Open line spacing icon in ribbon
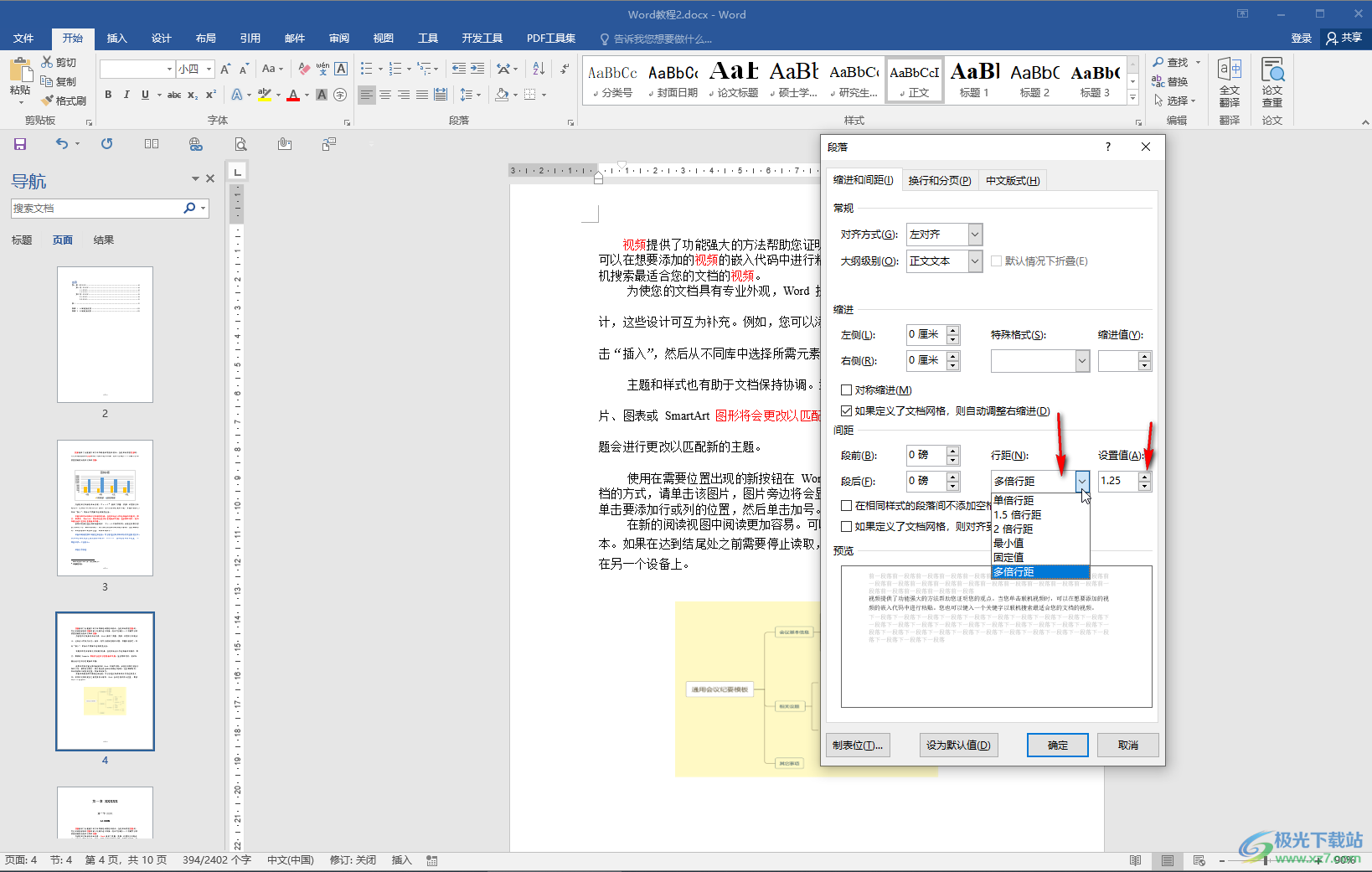Screen dimensions: 1372x872 coord(467,95)
